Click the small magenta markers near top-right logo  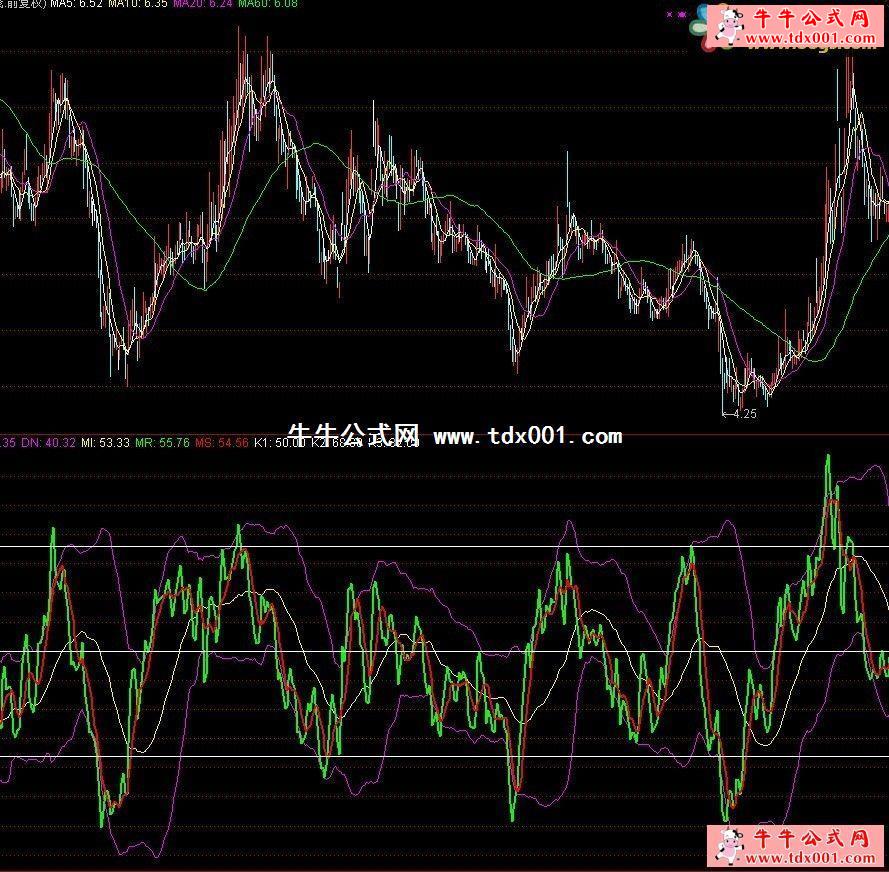[x=674, y=16]
